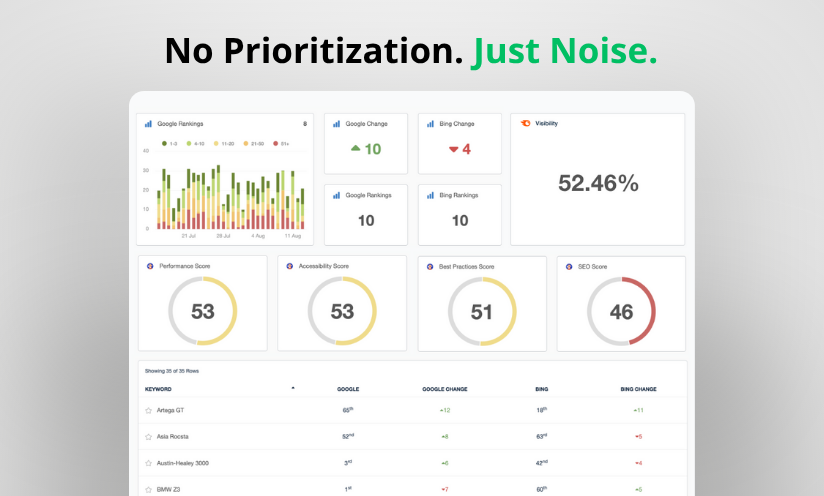Viewport: 824px width, 496px height.
Task: Click the Google Change widget icon
Action: pyautogui.click(x=336, y=124)
